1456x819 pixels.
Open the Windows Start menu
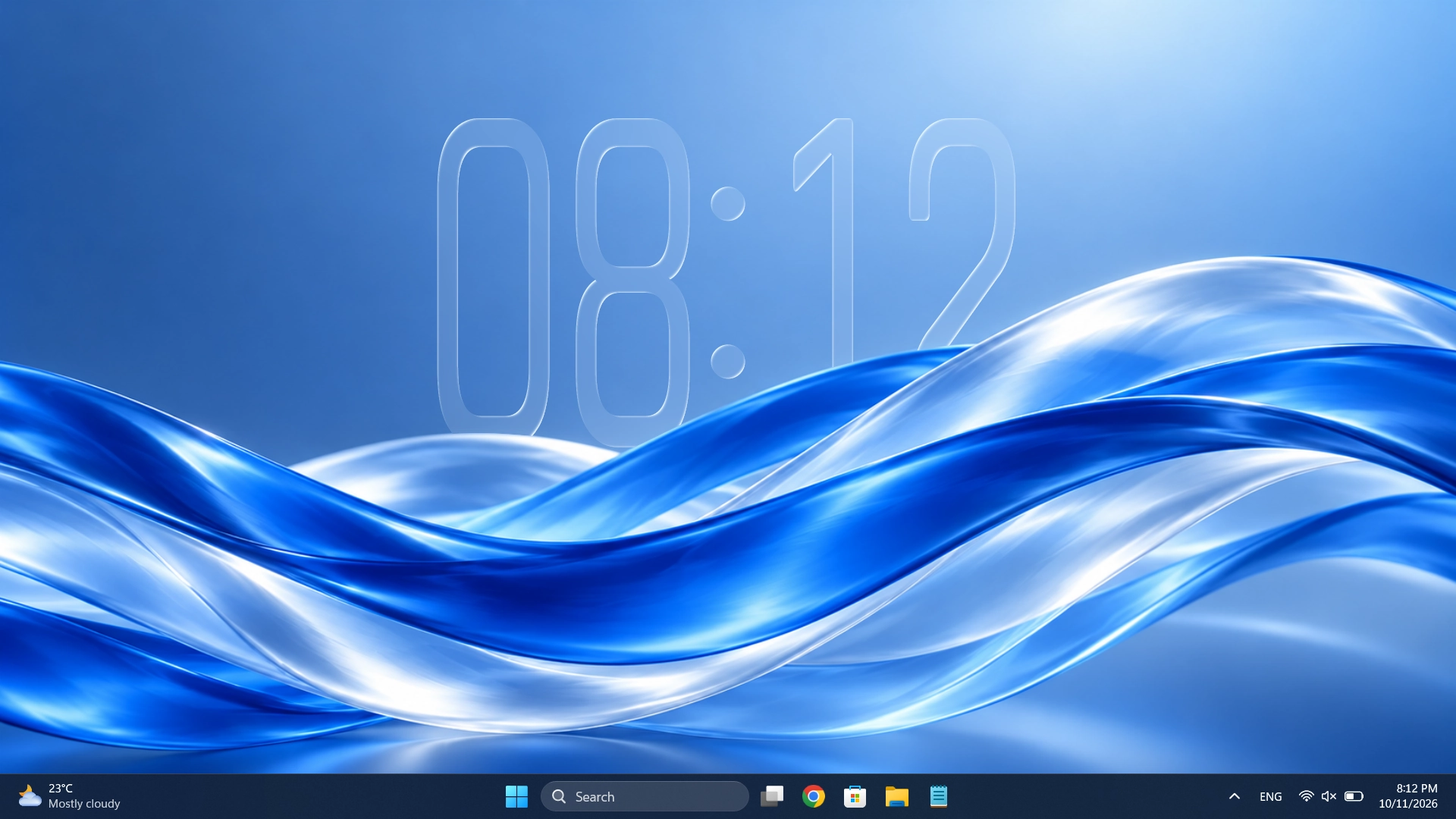[516, 796]
